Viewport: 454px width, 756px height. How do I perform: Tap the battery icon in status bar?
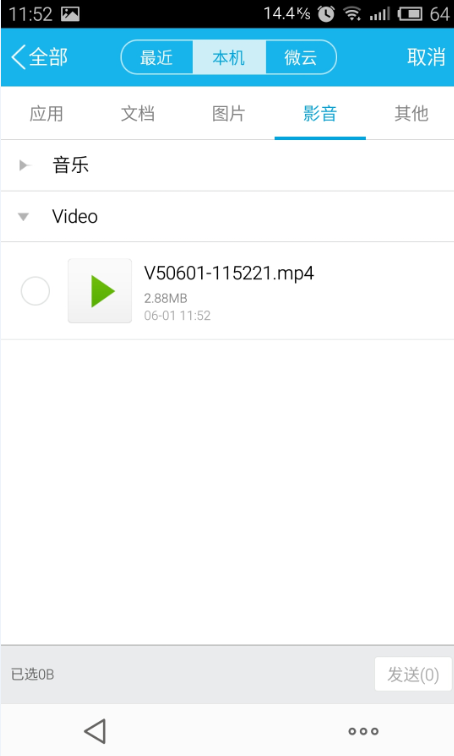(x=410, y=14)
